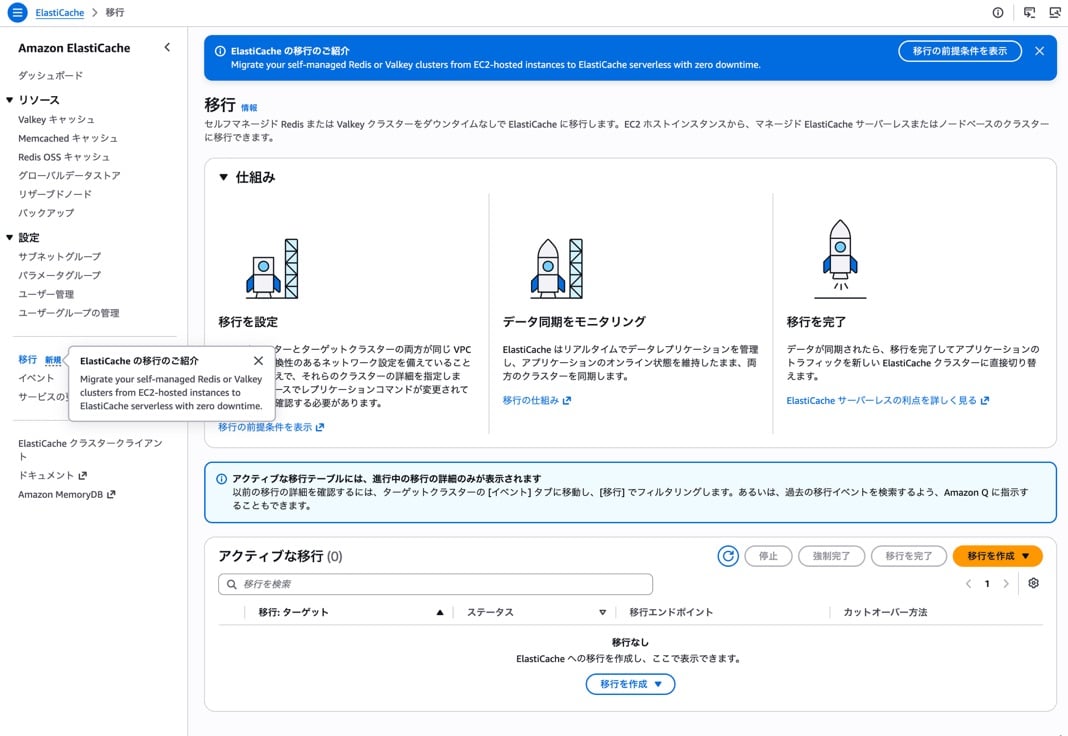Image resolution: width=1068 pixels, height=736 pixels.
Task: Open the orange 移行を作成 dropdown button
Action: point(997,556)
